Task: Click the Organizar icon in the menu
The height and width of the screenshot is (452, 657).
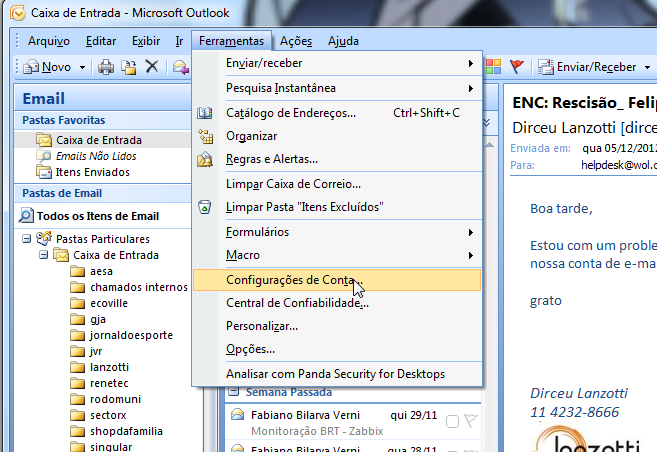Action: click(x=205, y=136)
